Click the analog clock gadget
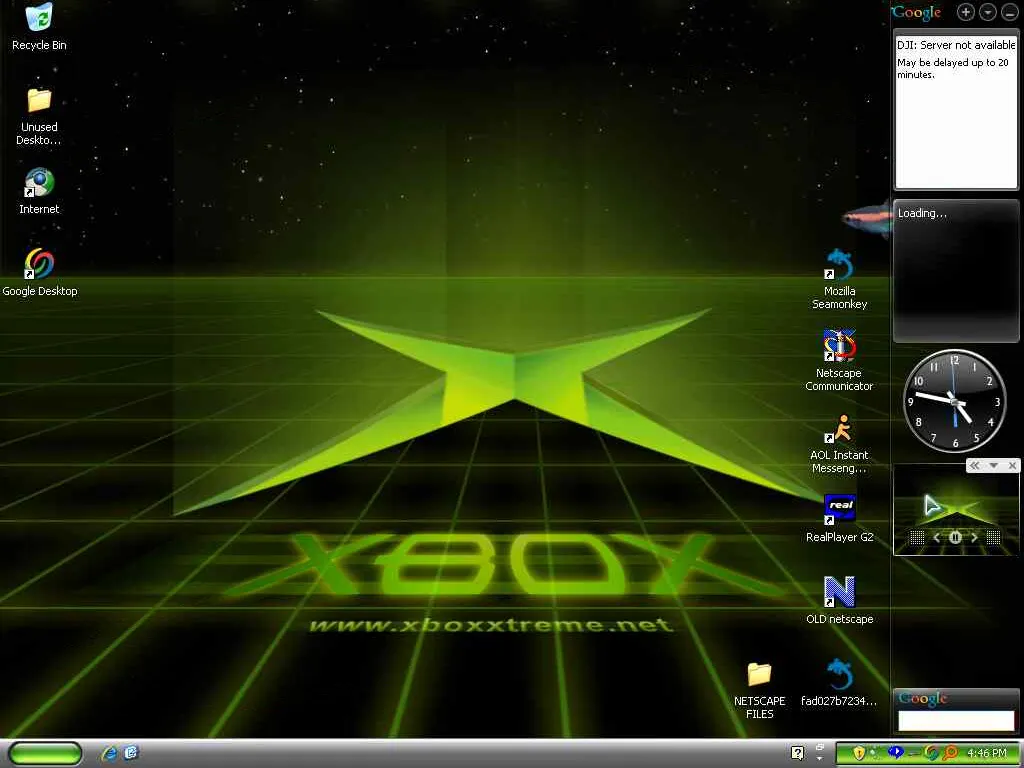Viewport: 1024px width, 768px height. 955,401
